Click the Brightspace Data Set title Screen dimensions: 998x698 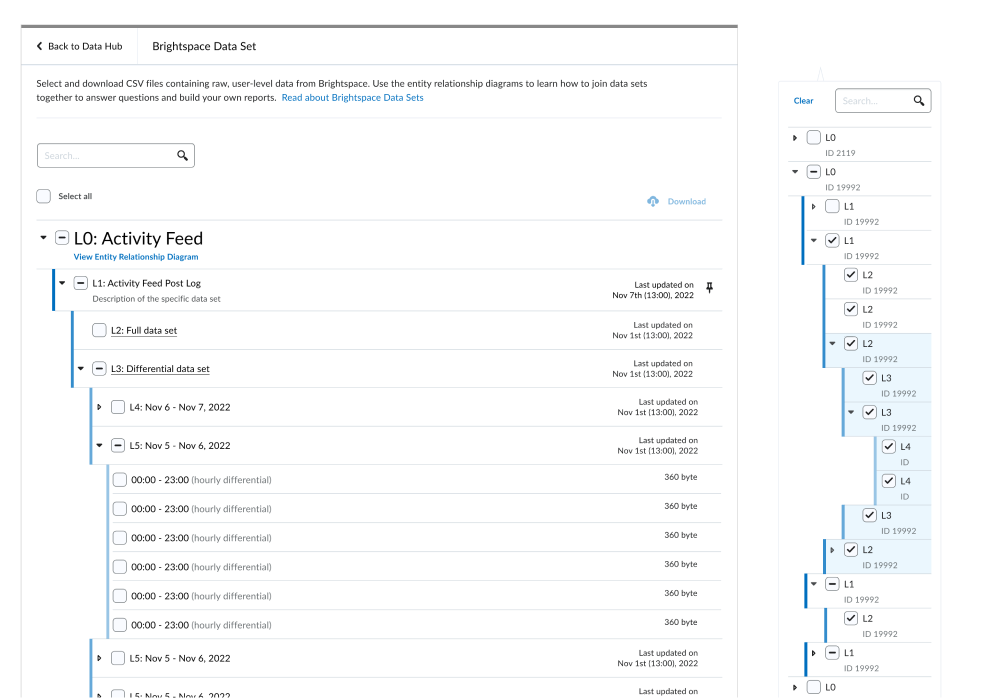click(x=204, y=46)
